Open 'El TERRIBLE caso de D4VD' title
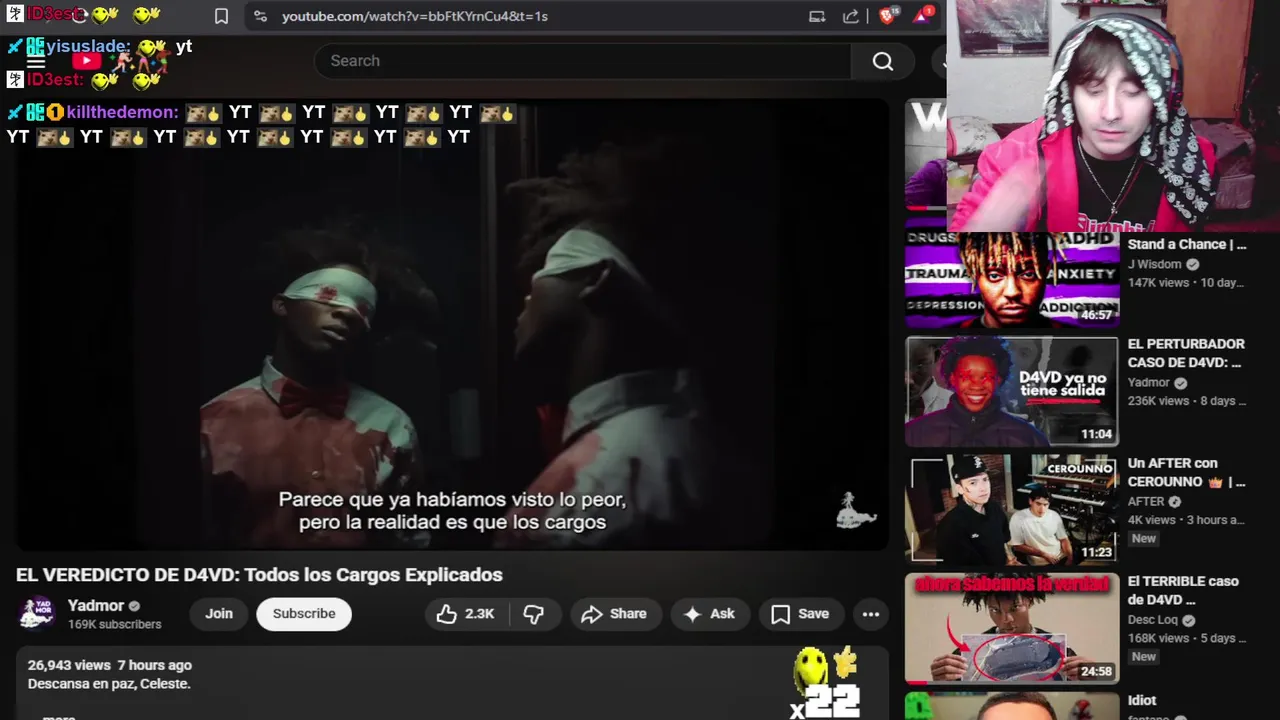 pos(1183,590)
